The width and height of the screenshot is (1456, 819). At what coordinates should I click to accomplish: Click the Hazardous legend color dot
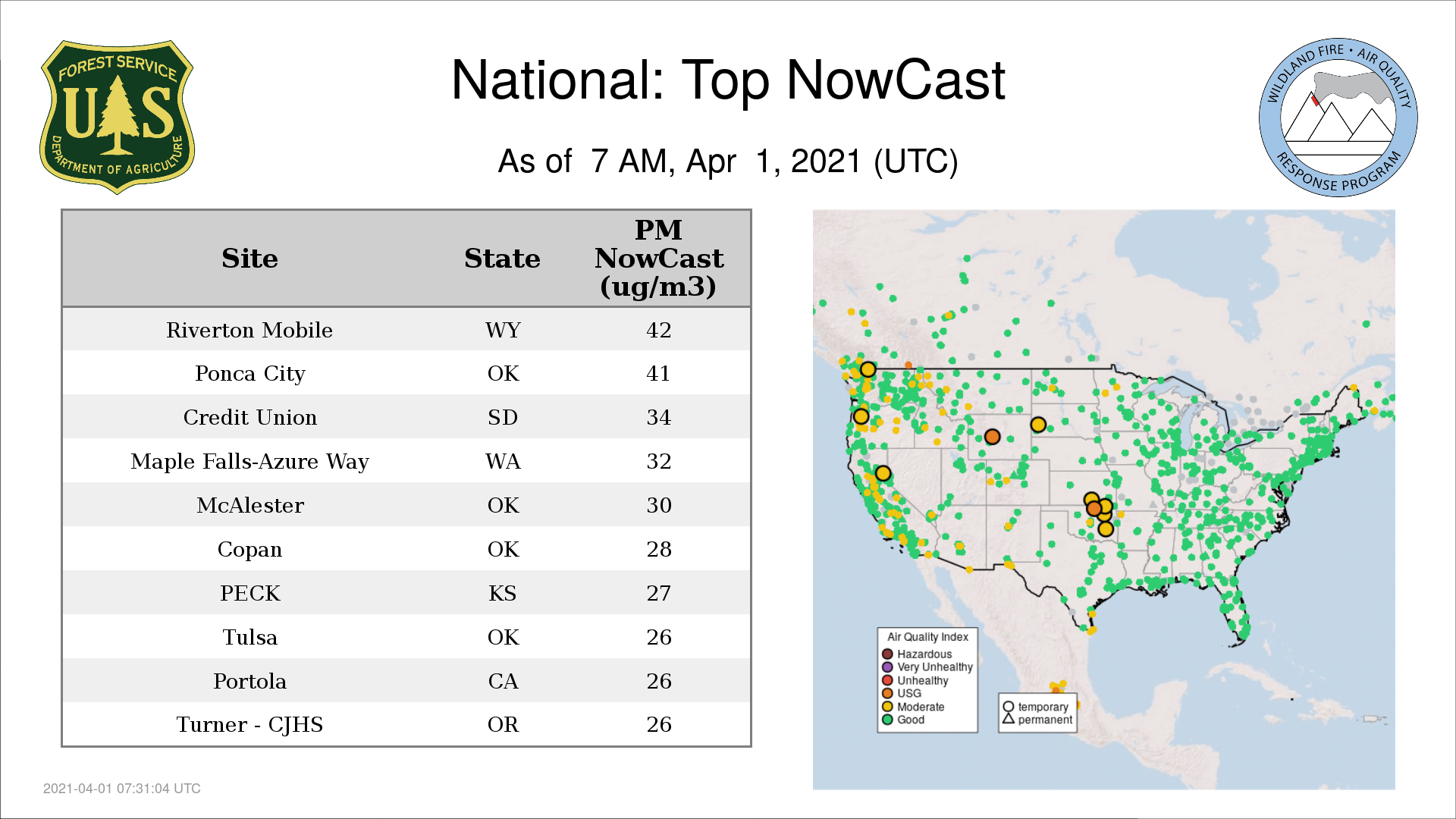887,654
